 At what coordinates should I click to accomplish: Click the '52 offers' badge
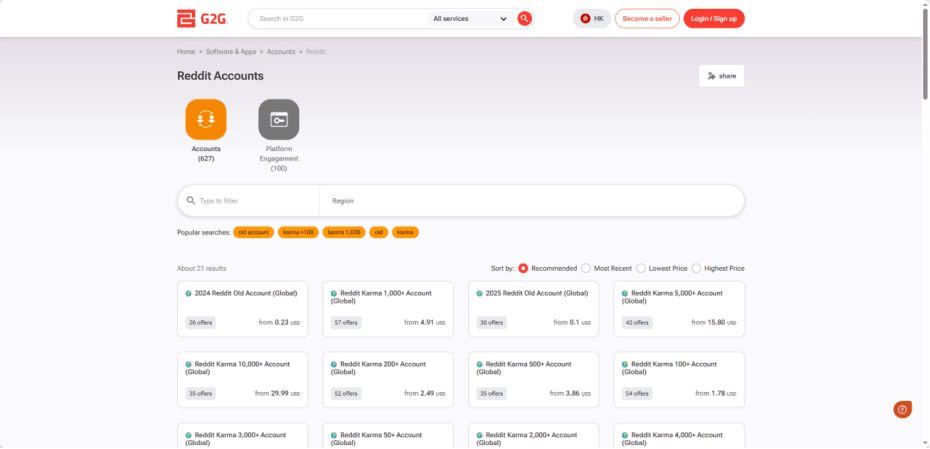tap(346, 393)
